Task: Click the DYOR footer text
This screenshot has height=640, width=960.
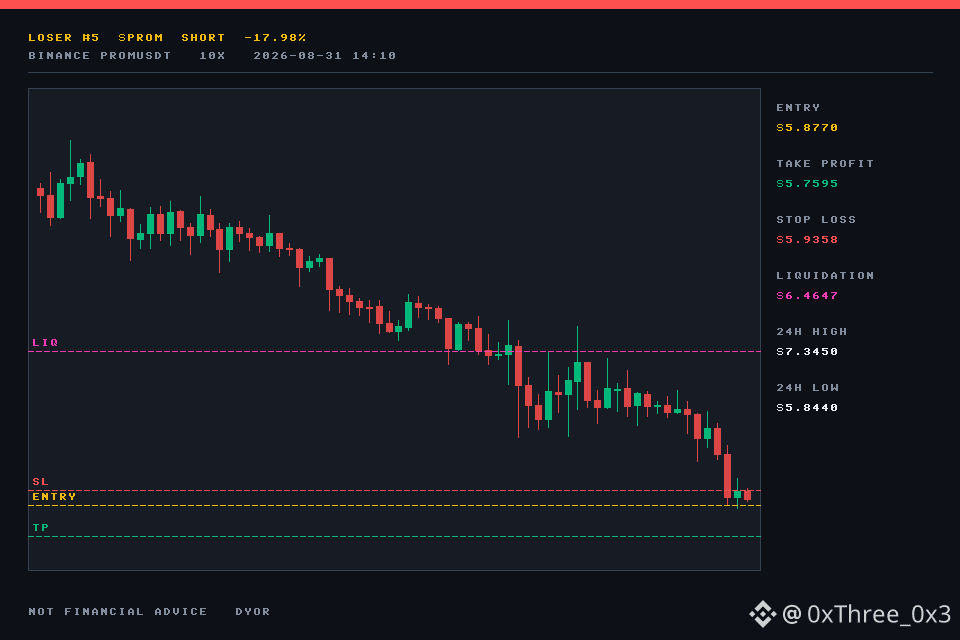Action: coord(253,612)
